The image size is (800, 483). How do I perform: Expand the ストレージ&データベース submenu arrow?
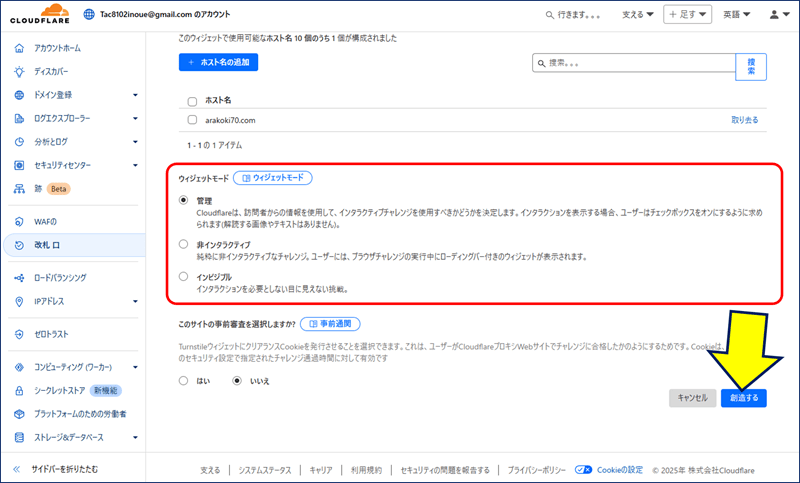tap(135, 438)
